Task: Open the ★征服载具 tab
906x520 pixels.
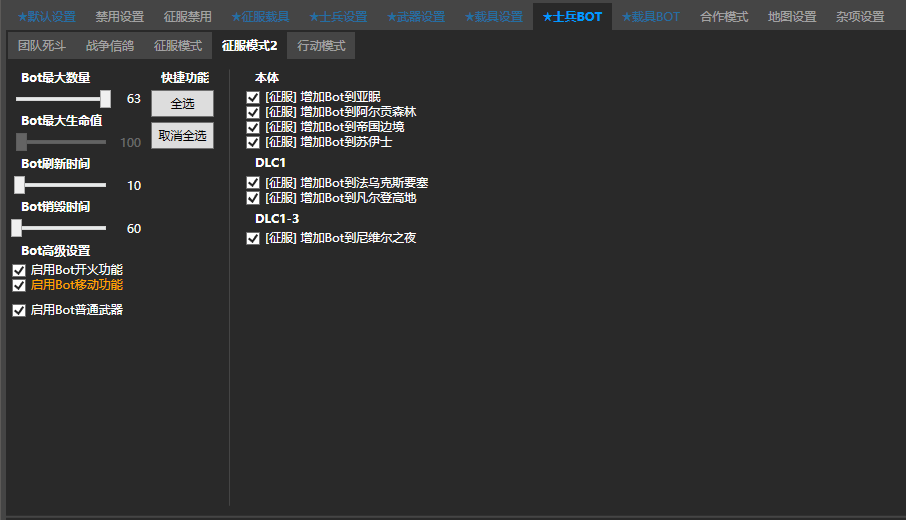Action: pos(259,17)
